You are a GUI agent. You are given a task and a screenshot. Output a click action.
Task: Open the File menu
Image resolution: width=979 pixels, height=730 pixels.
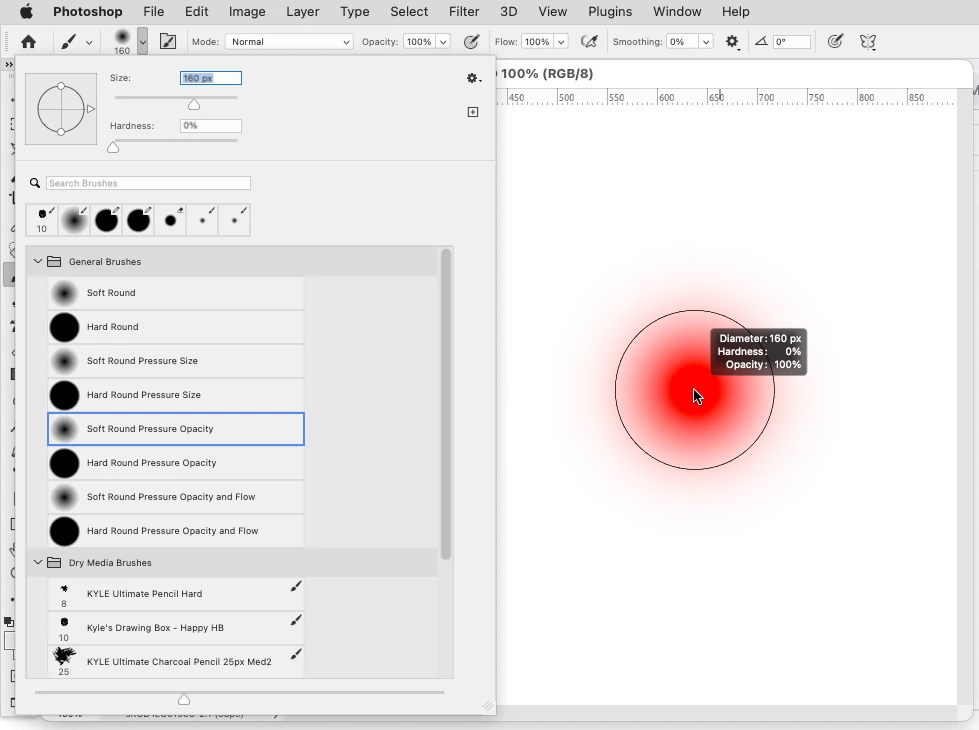(154, 11)
